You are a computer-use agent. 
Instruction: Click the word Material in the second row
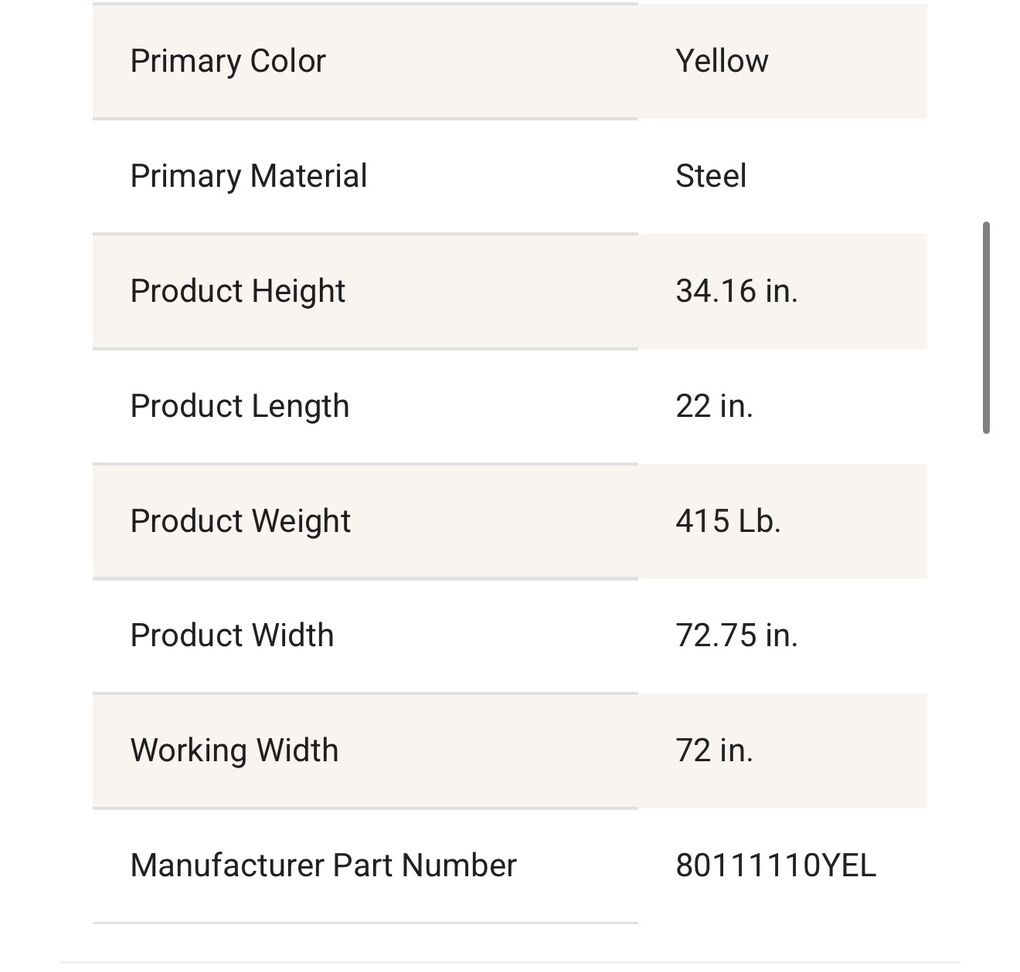coord(308,176)
